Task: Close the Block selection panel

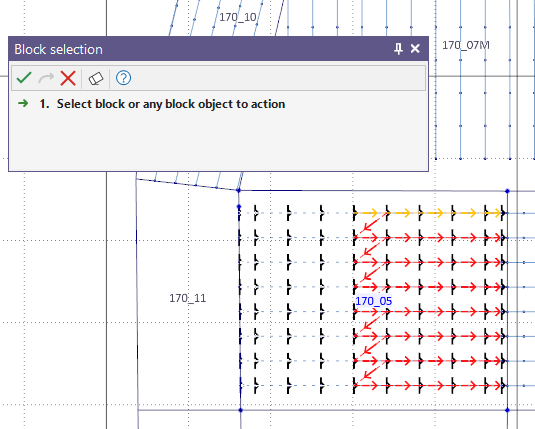Action: (x=415, y=49)
